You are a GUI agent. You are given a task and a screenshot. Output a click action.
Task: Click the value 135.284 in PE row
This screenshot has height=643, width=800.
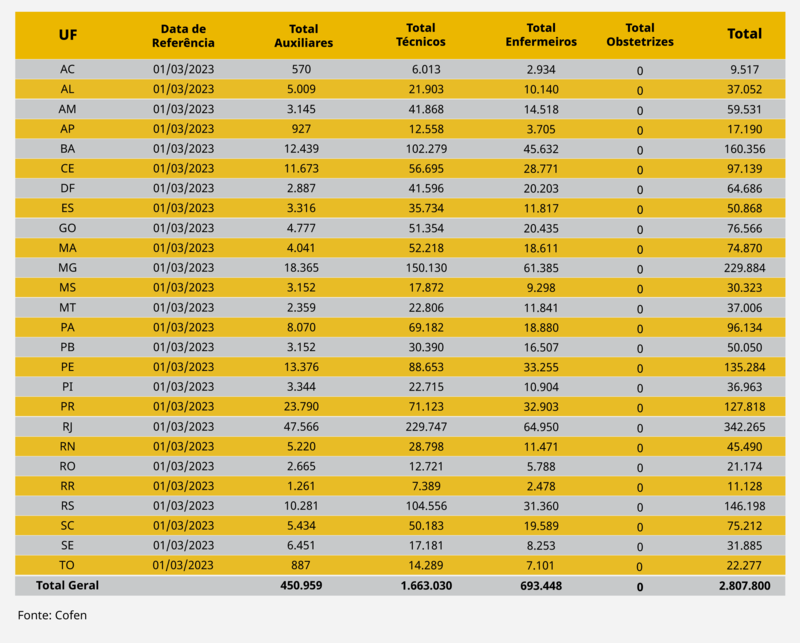[x=744, y=367]
